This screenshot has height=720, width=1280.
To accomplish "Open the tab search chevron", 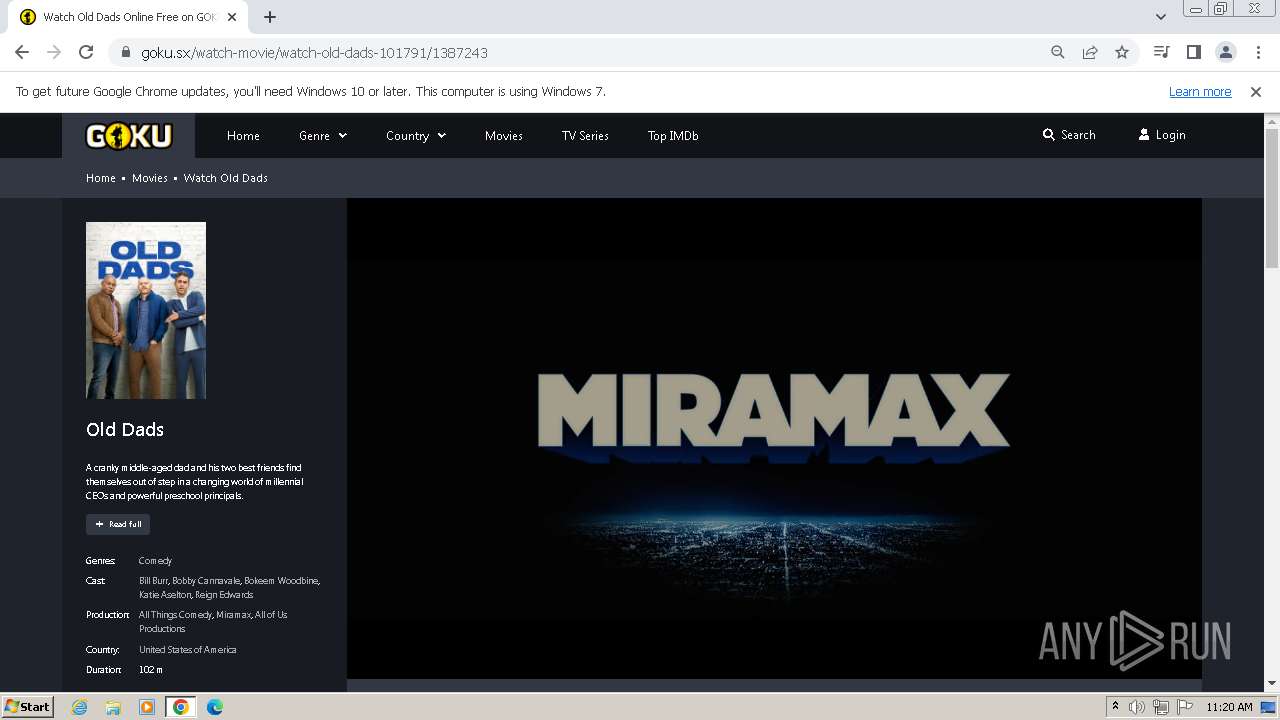I will 1160,17.
